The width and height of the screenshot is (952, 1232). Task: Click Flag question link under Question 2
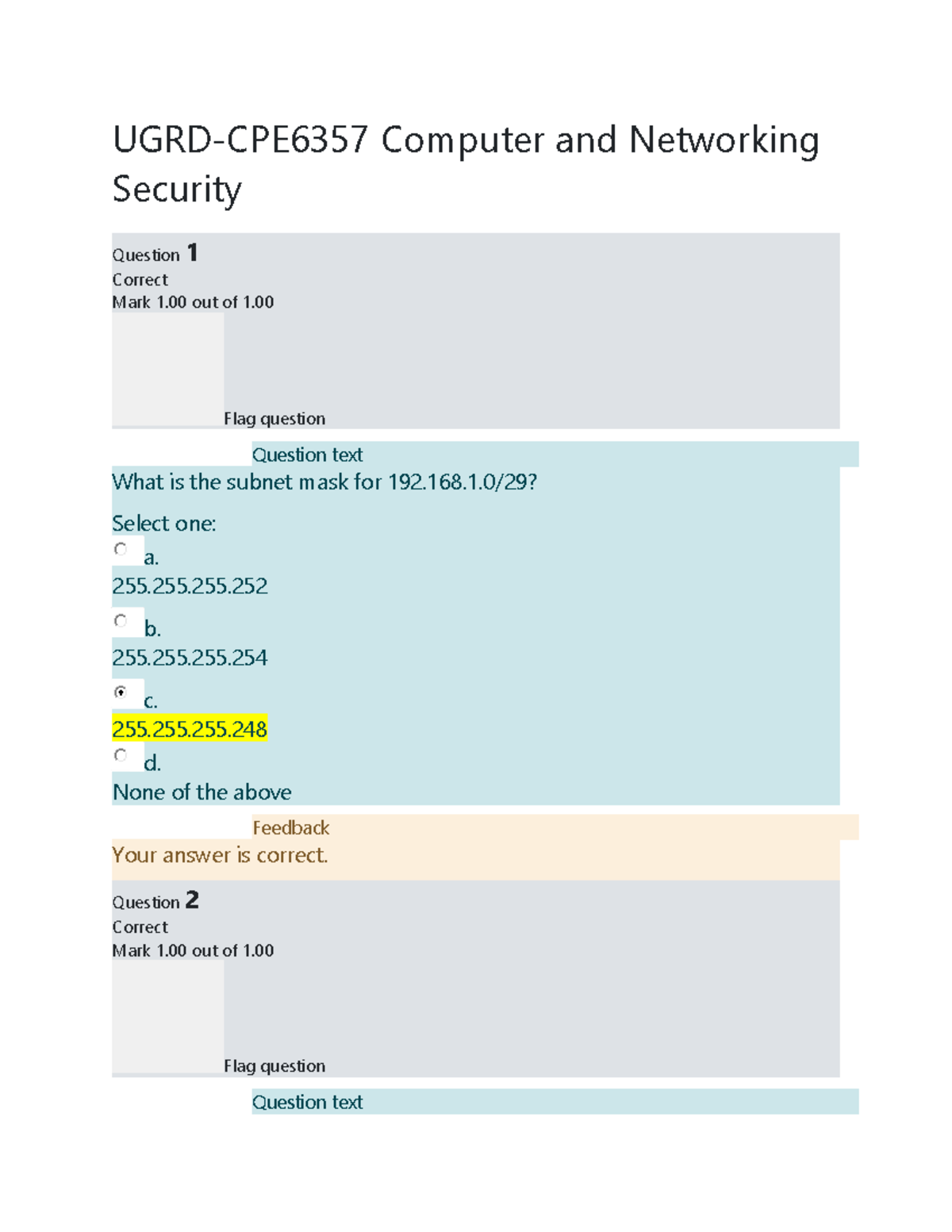(x=274, y=1066)
